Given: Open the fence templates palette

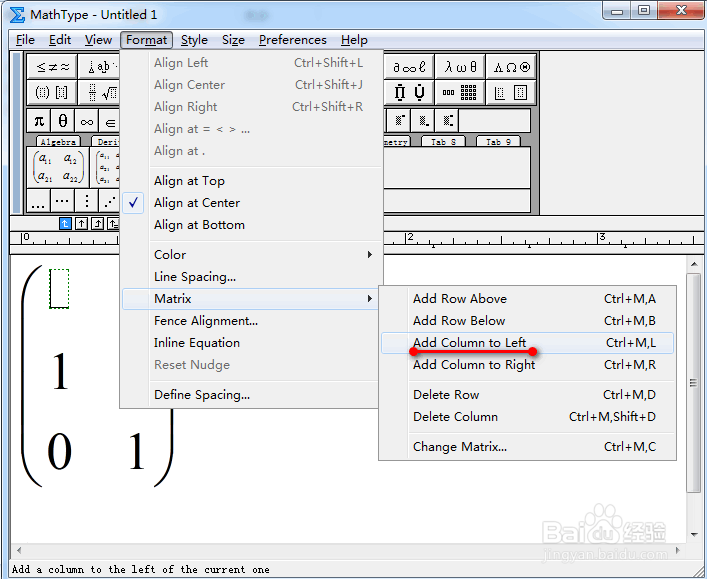Looking at the screenshot, I should tap(52, 92).
